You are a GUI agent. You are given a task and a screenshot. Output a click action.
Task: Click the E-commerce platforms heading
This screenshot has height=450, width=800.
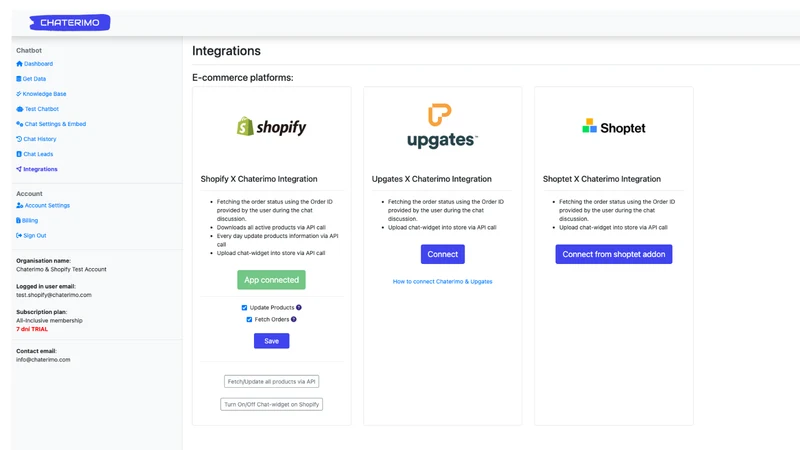242,78
